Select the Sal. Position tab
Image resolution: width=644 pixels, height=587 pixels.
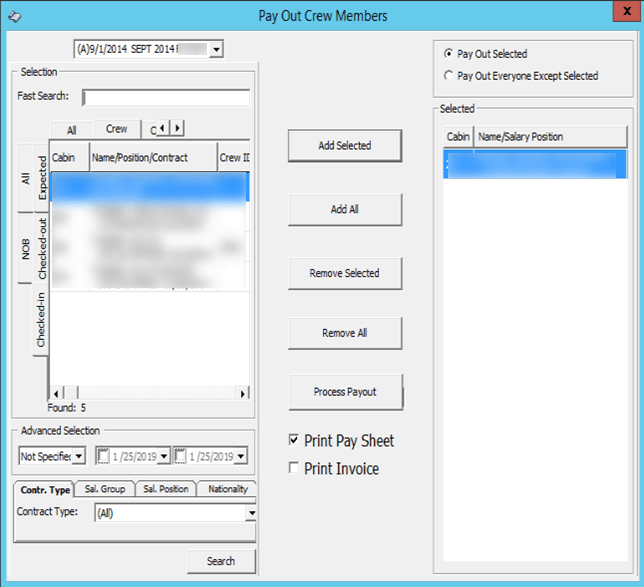[166, 489]
